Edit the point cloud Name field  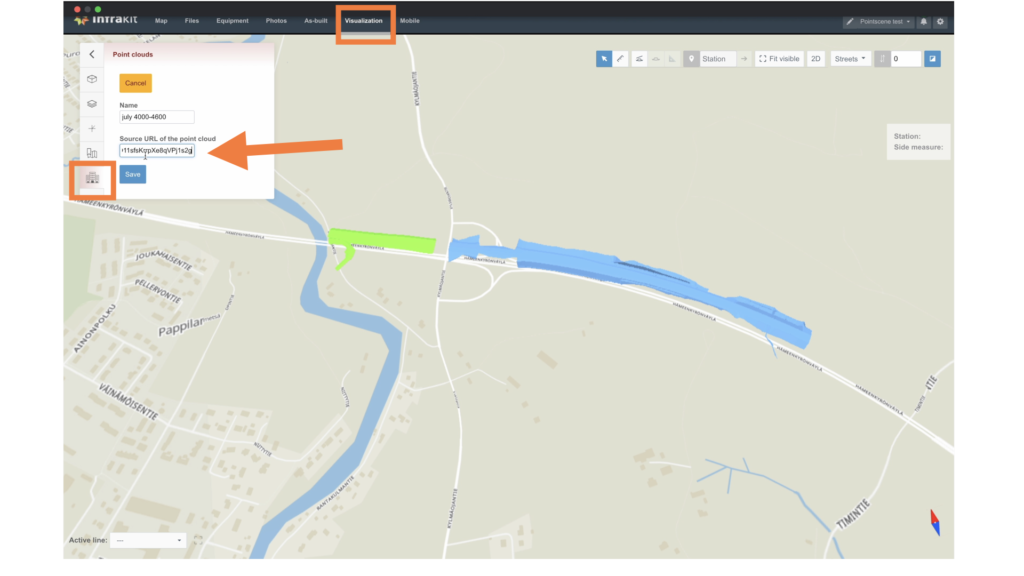(157, 117)
